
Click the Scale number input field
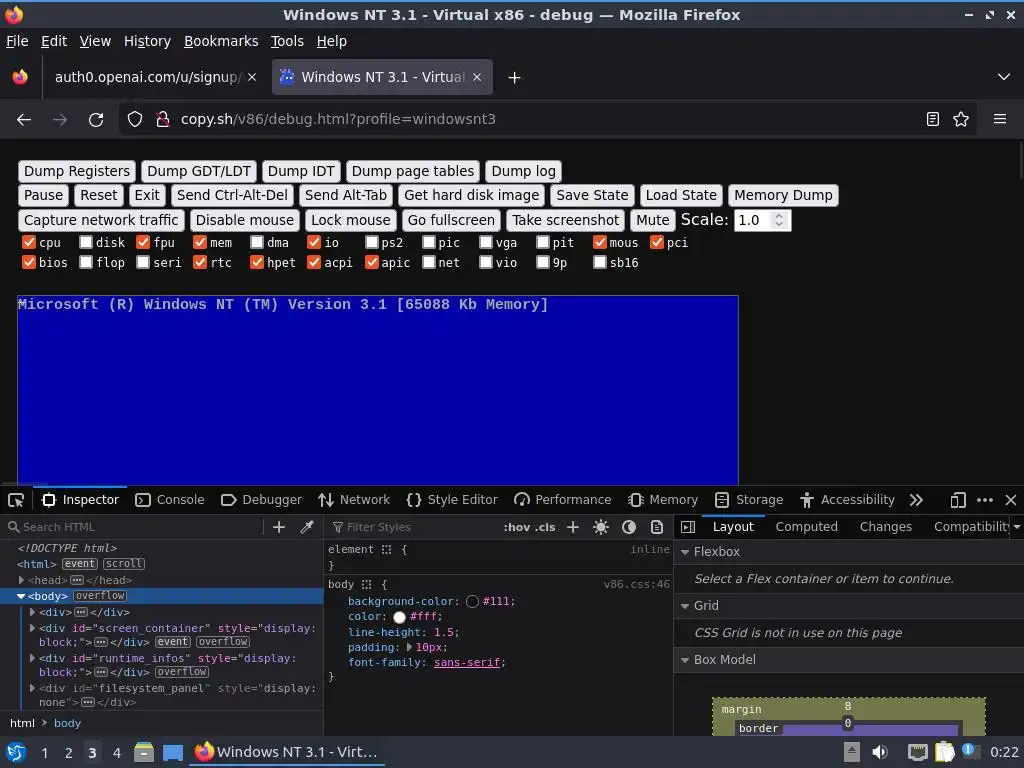pos(762,220)
